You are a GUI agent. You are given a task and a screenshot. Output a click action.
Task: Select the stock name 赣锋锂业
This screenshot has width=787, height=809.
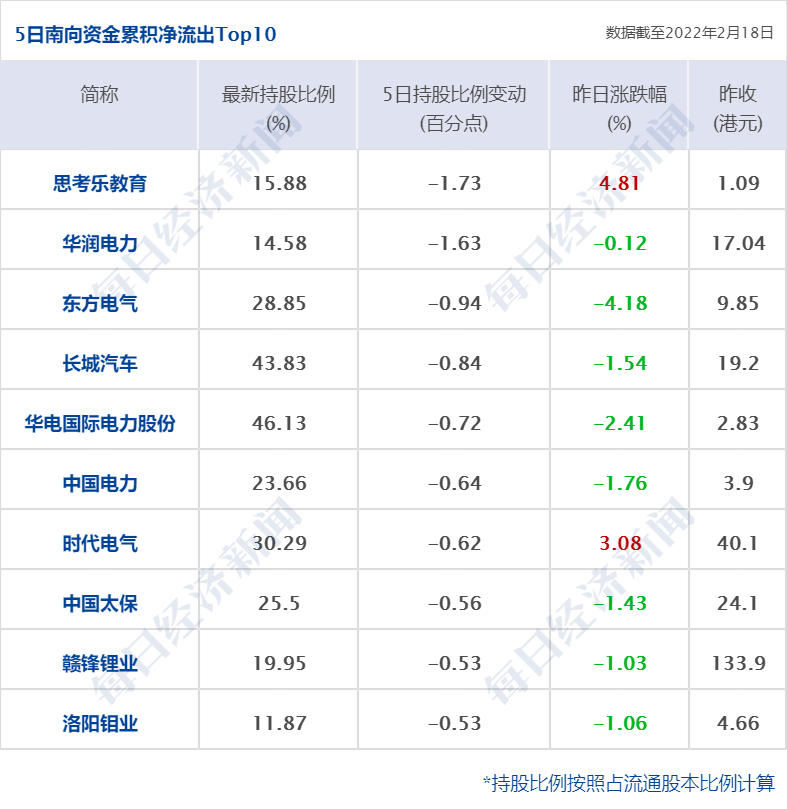(100, 664)
